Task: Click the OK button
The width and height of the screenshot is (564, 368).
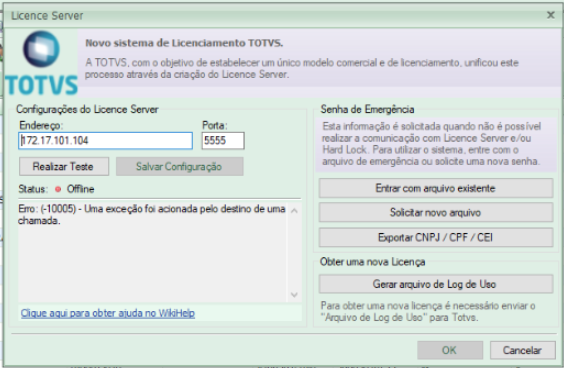Action: [450, 350]
